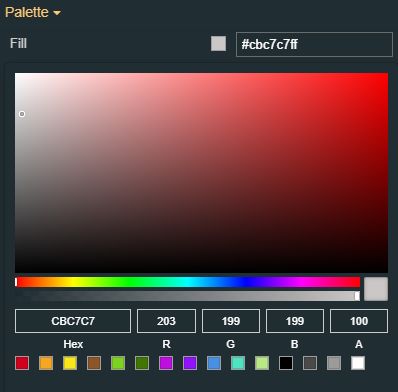
Task: Pick the red preset swatch
Action: coord(22,363)
